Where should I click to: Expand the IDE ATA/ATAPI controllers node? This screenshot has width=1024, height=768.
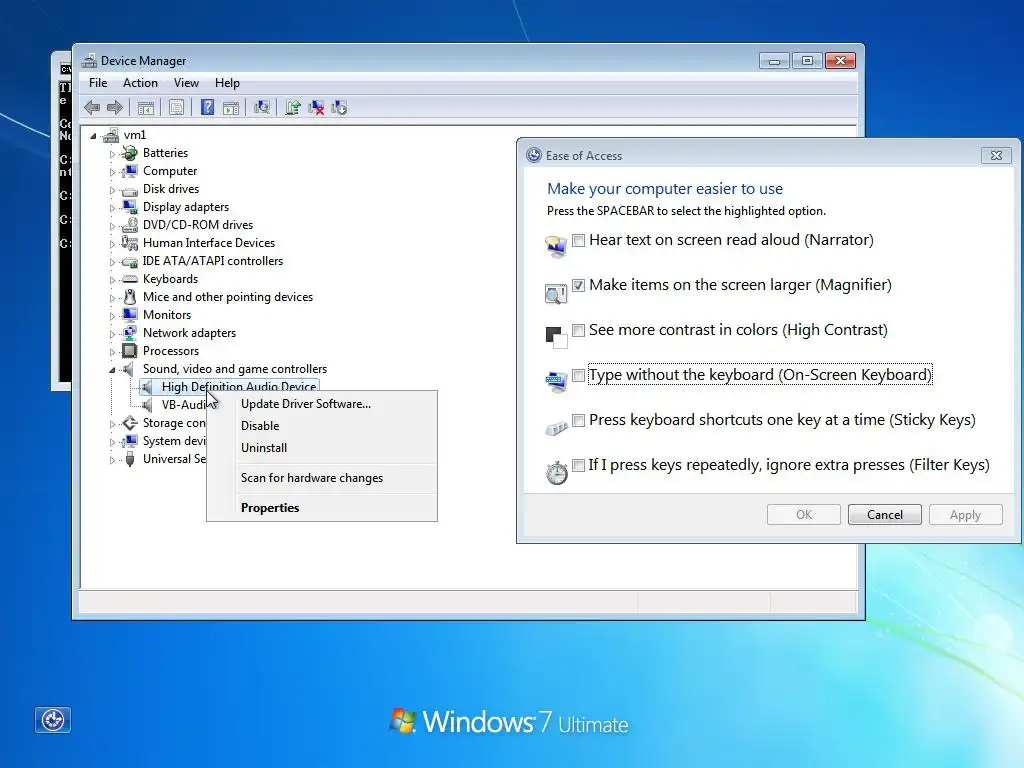tap(112, 263)
